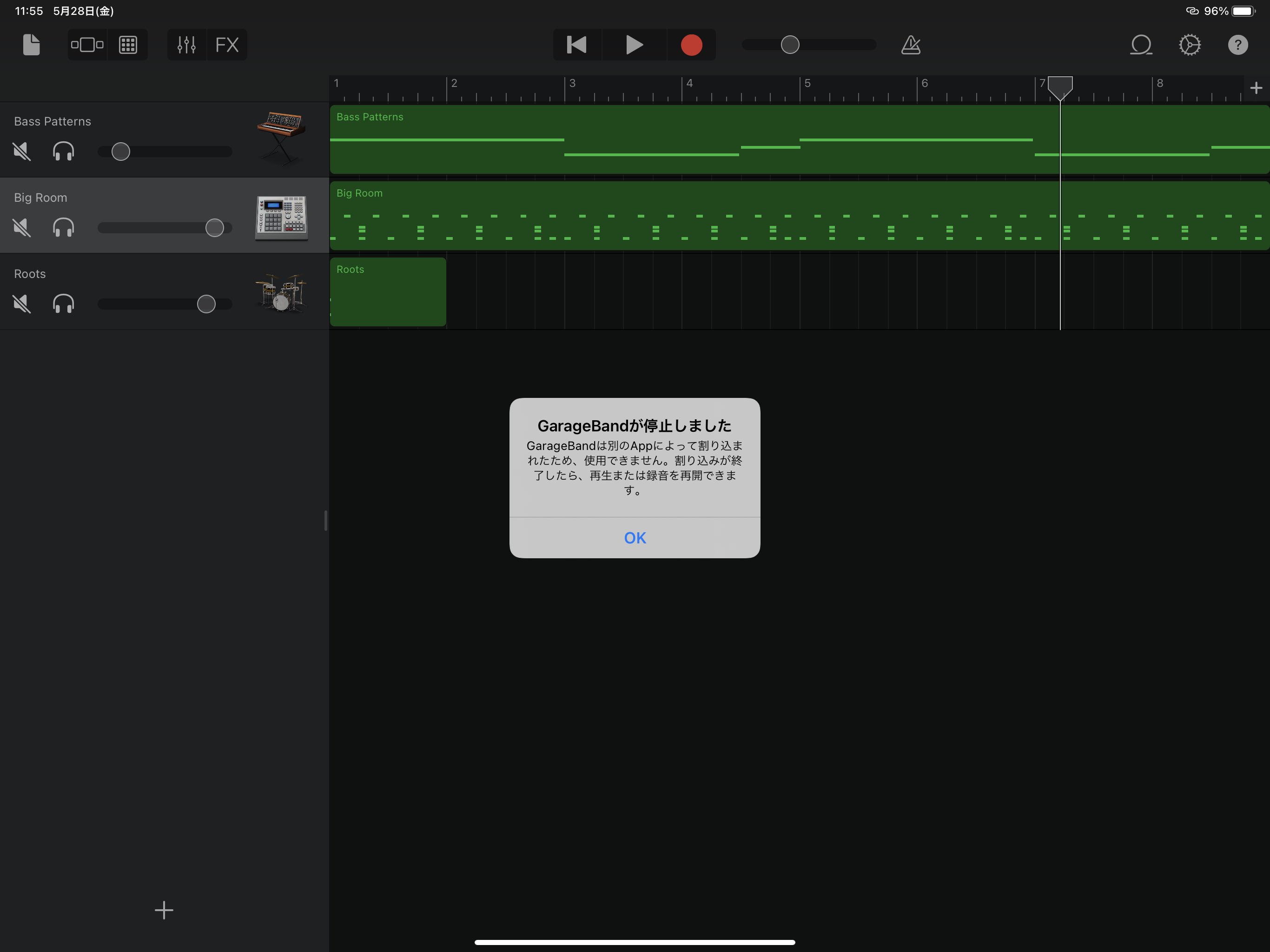Add a new track plus button

tap(164, 910)
